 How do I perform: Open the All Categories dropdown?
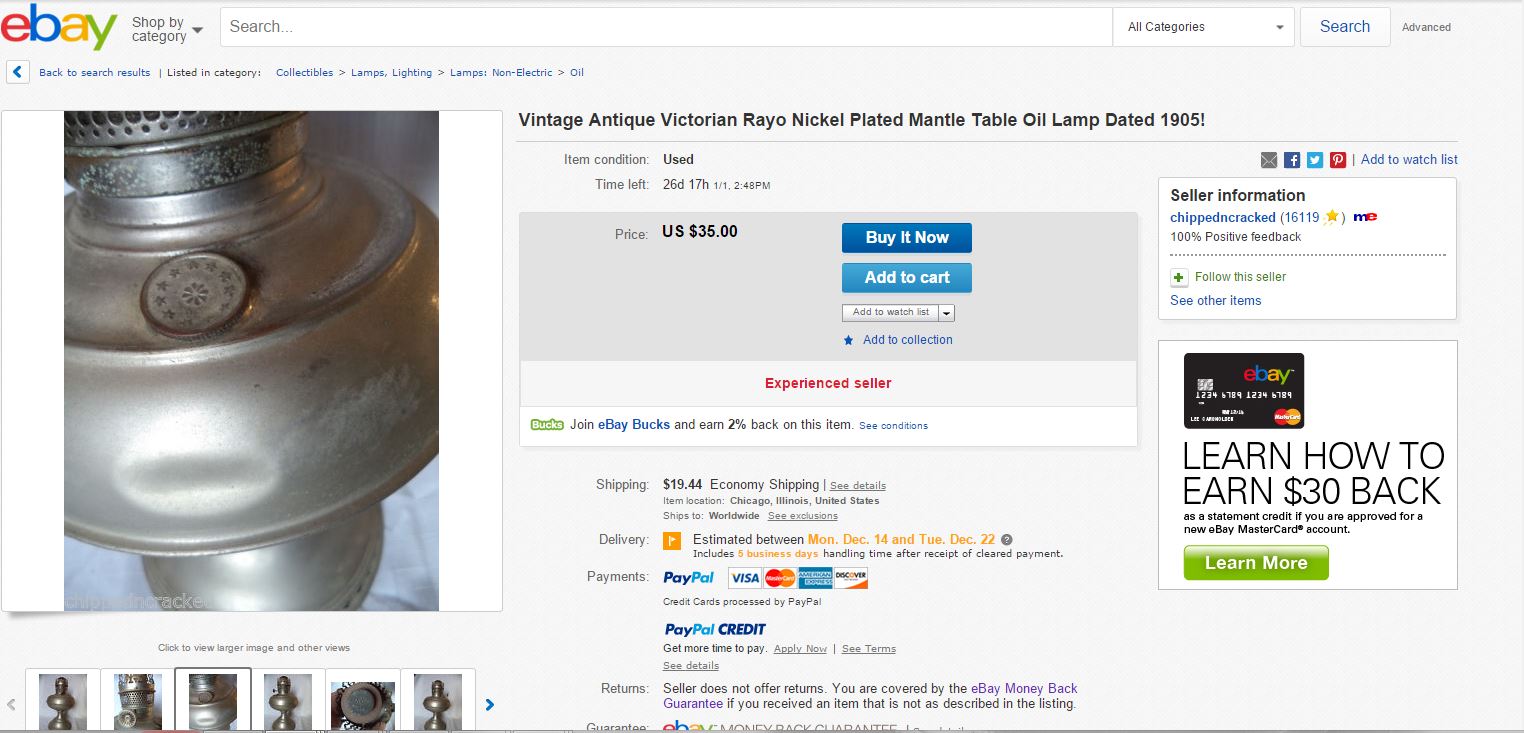point(1203,27)
